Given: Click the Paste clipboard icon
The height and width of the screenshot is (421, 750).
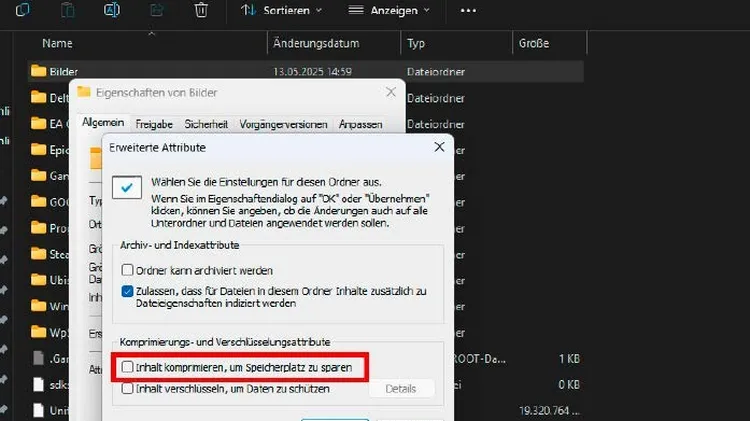Looking at the screenshot, I should 67,10.
